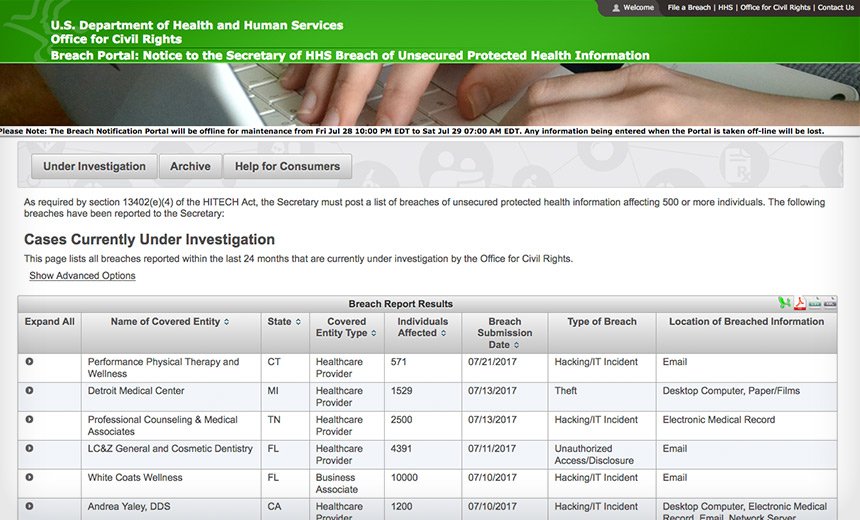Export results as CSV file
The image size is (860, 520).
tap(815, 303)
